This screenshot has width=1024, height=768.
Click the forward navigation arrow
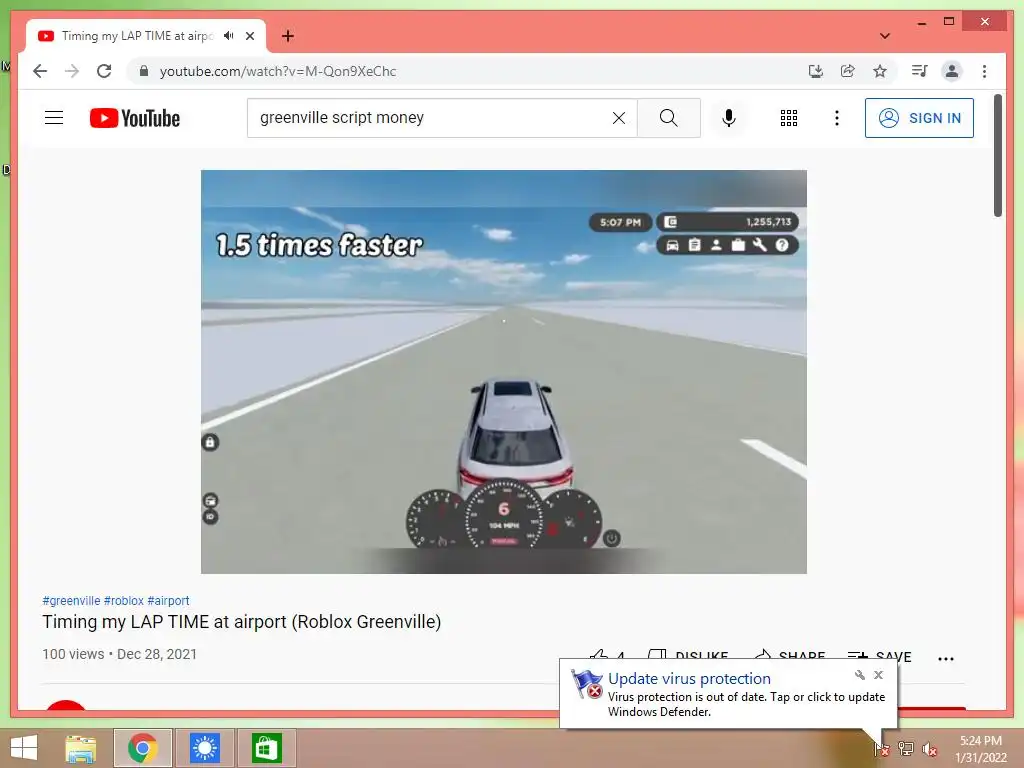[72, 71]
